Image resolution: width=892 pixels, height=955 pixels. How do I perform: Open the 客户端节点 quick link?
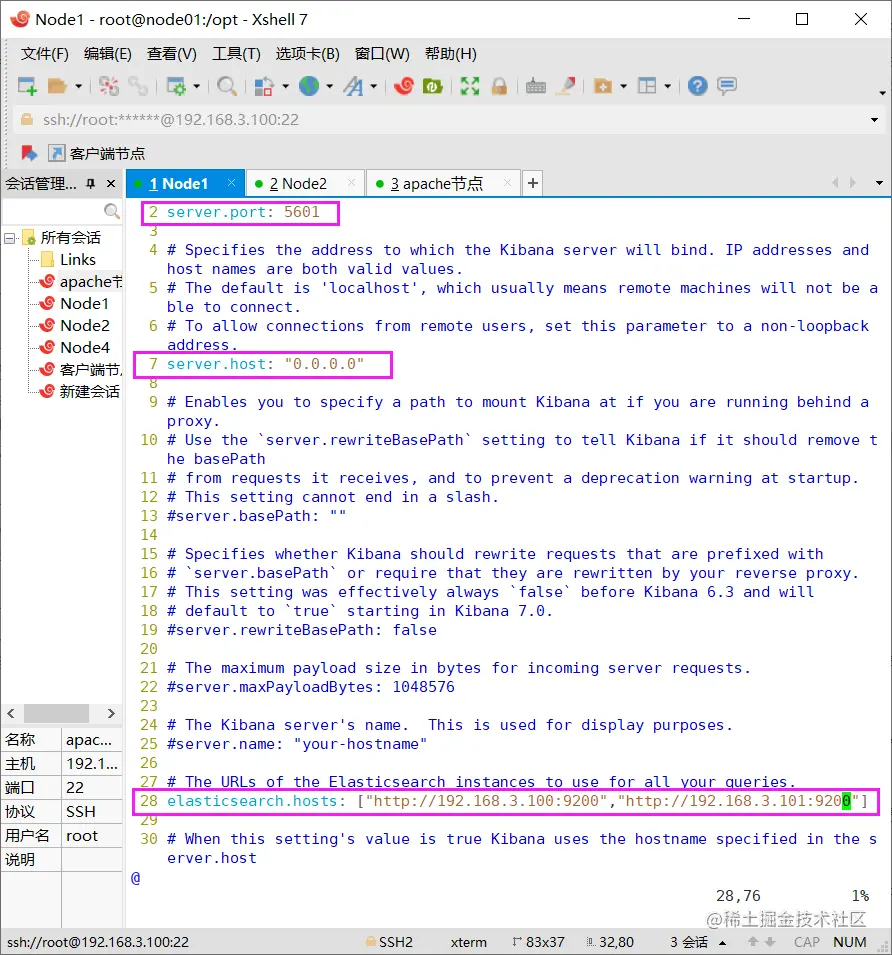[97, 153]
